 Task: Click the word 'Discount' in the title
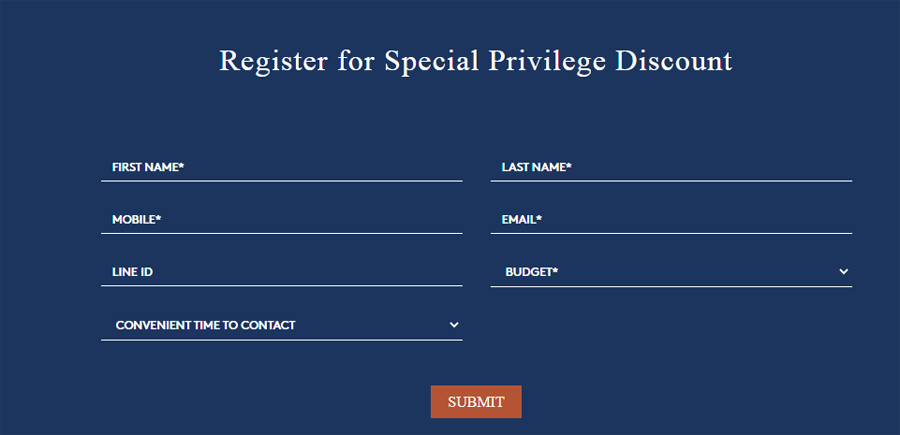click(673, 61)
